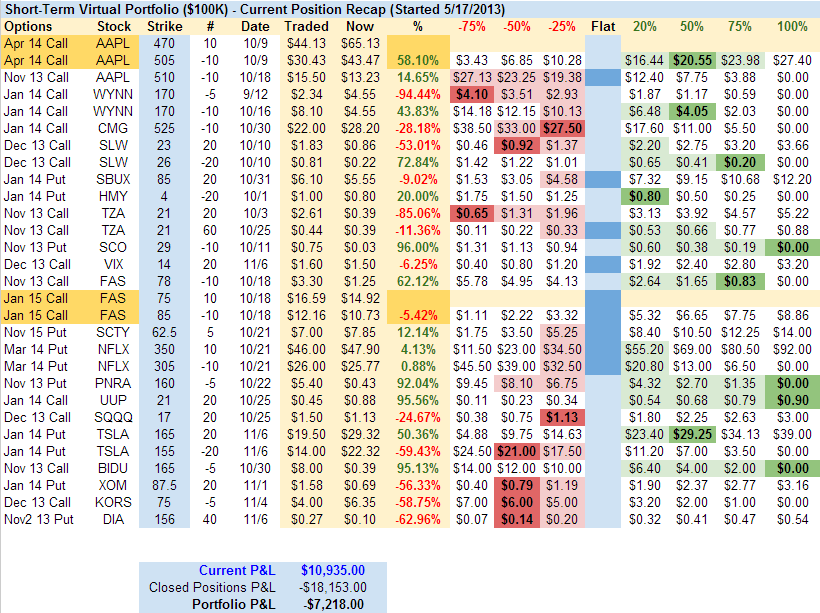Click the 100% gain column header
Viewport: 820px width, 613px height.
(x=792, y=26)
